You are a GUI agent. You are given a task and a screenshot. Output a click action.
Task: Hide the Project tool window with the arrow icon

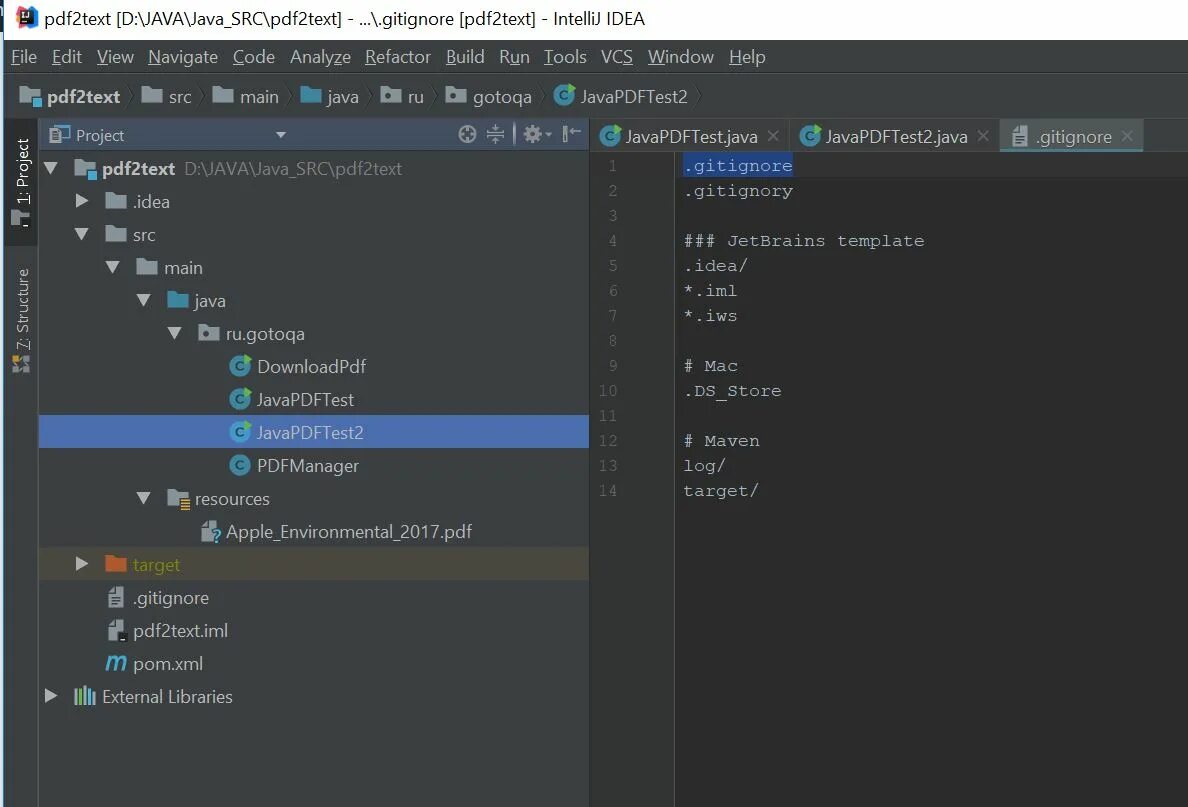571,134
